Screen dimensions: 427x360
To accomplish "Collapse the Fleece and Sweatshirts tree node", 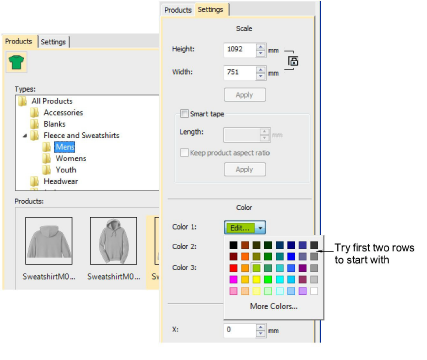I will [25, 136].
